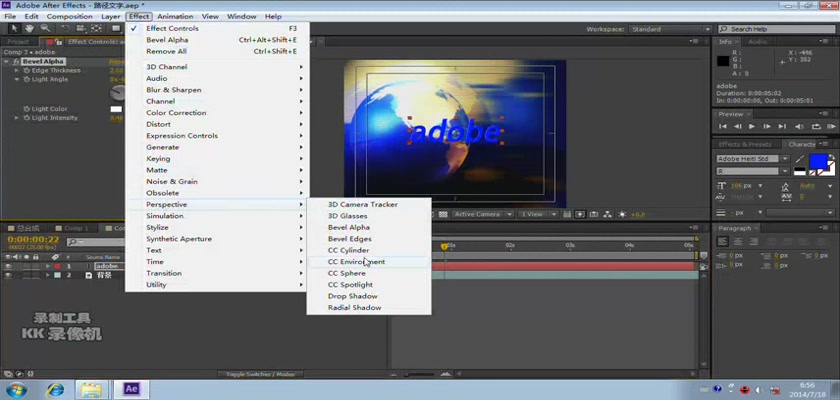Toggle stopwatch for Edge Thickness
The width and height of the screenshot is (840, 400).
pyautogui.click(x=26, y=71)
